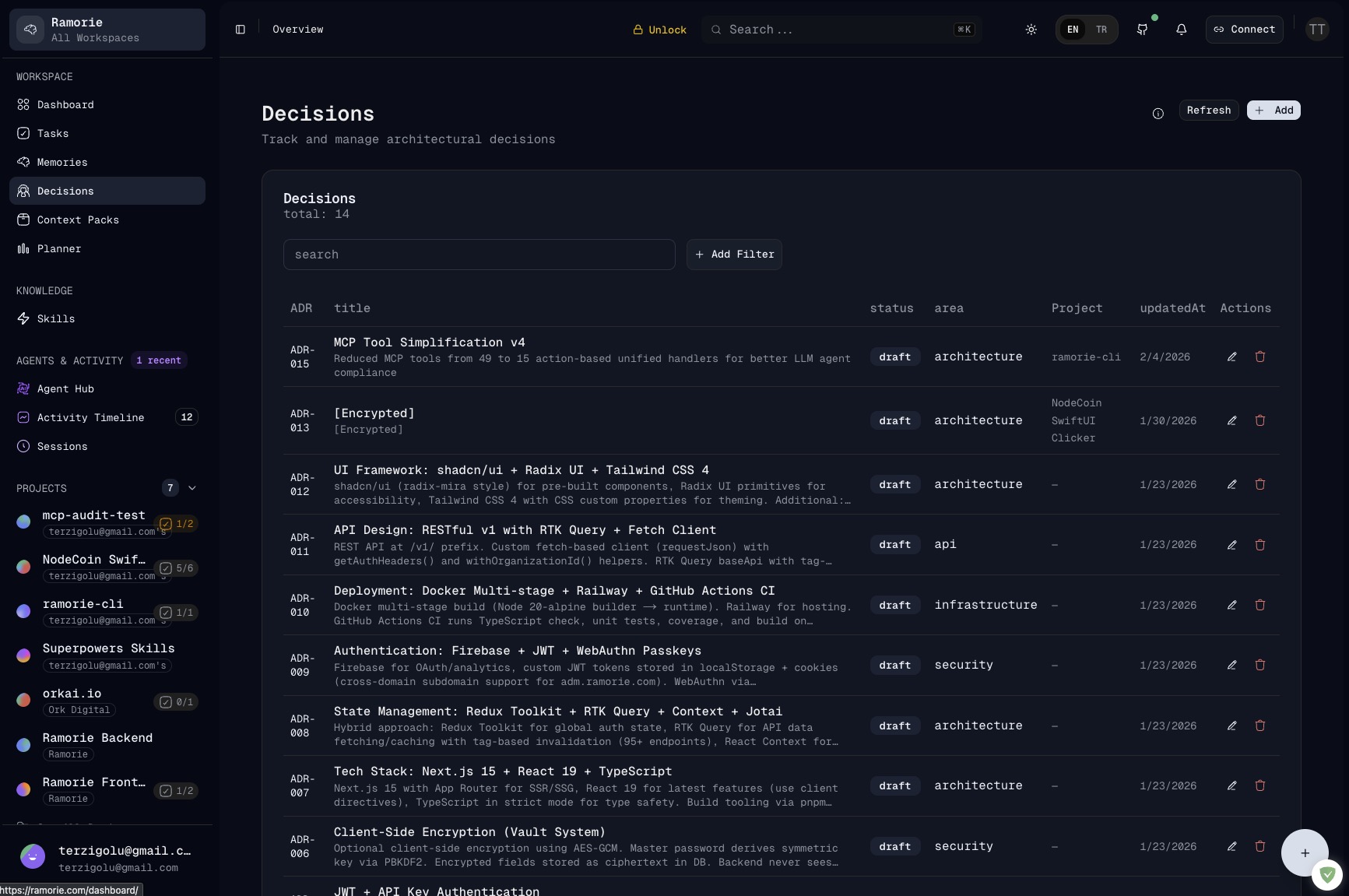Click the Refresh button
The height and width of the screenshot is (896, 1349).
1208,111
